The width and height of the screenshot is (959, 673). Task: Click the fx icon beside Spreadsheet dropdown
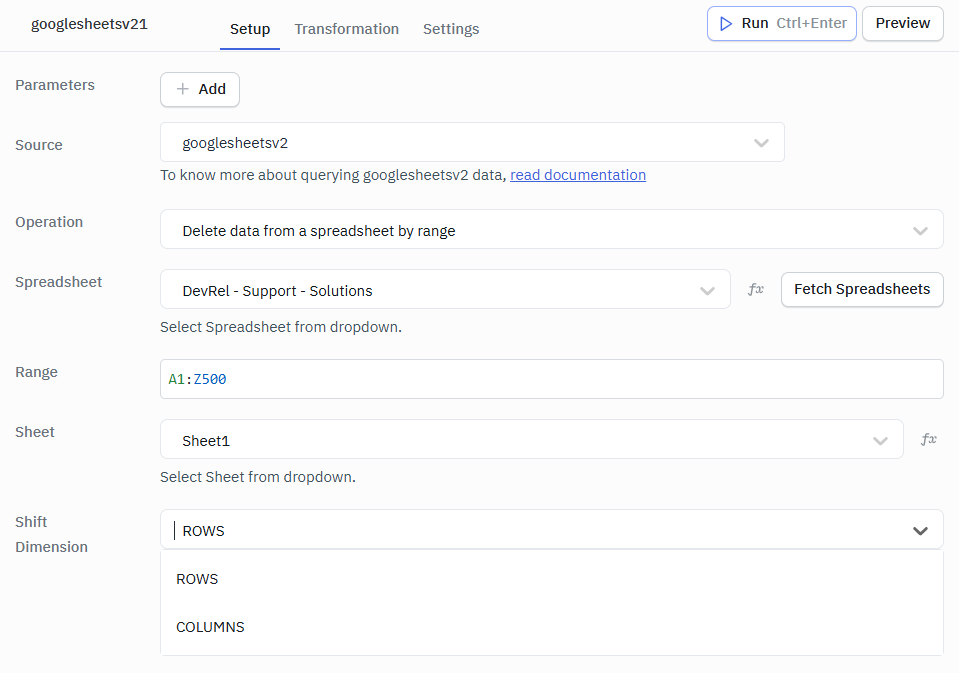tap(756, 289)
